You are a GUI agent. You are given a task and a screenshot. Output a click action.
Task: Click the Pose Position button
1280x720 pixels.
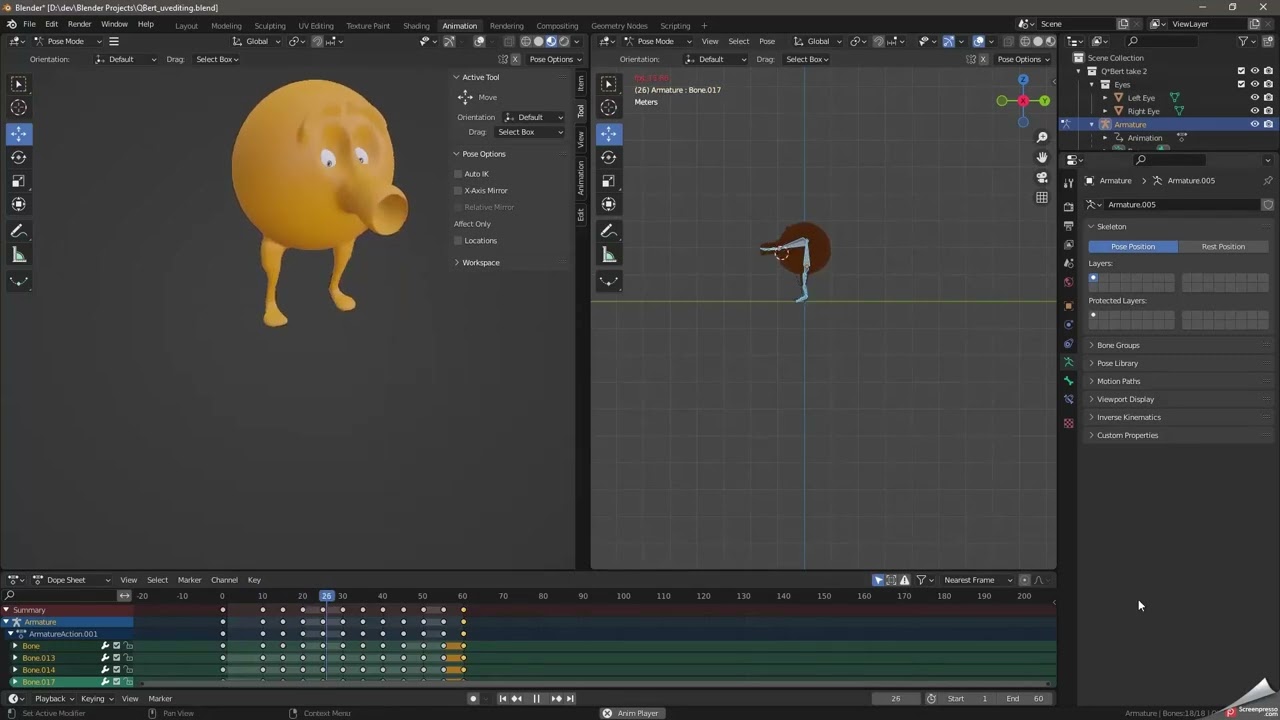click(x=1132, y=246)
